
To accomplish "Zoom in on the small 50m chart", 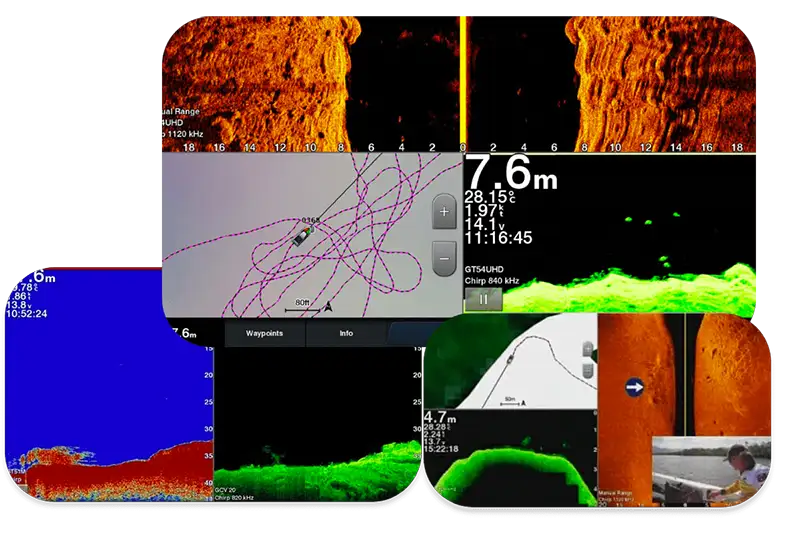I will [x=588, y=350].
